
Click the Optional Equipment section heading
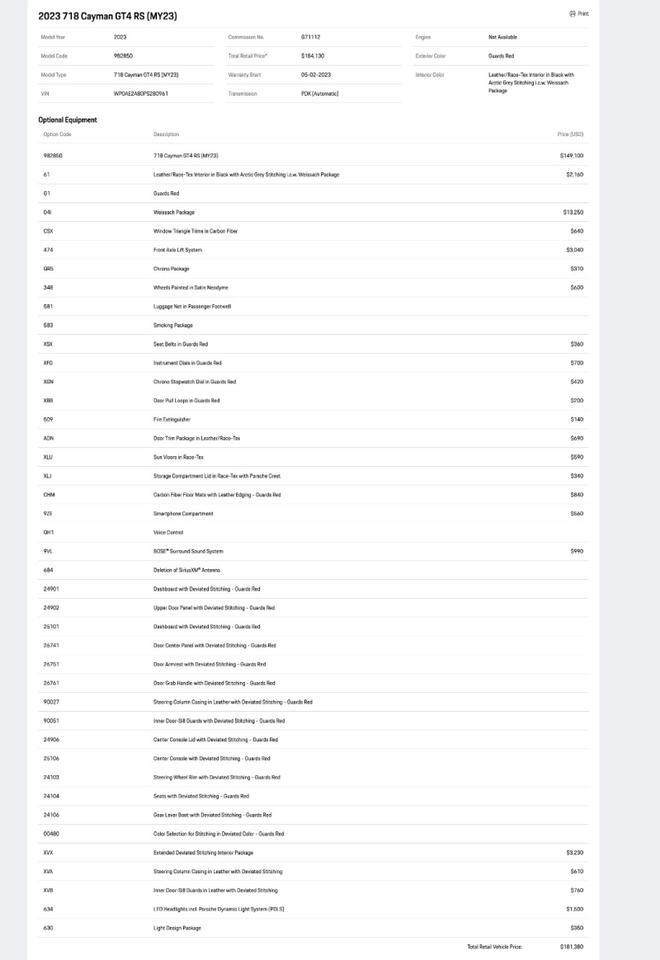click(68, 120)
